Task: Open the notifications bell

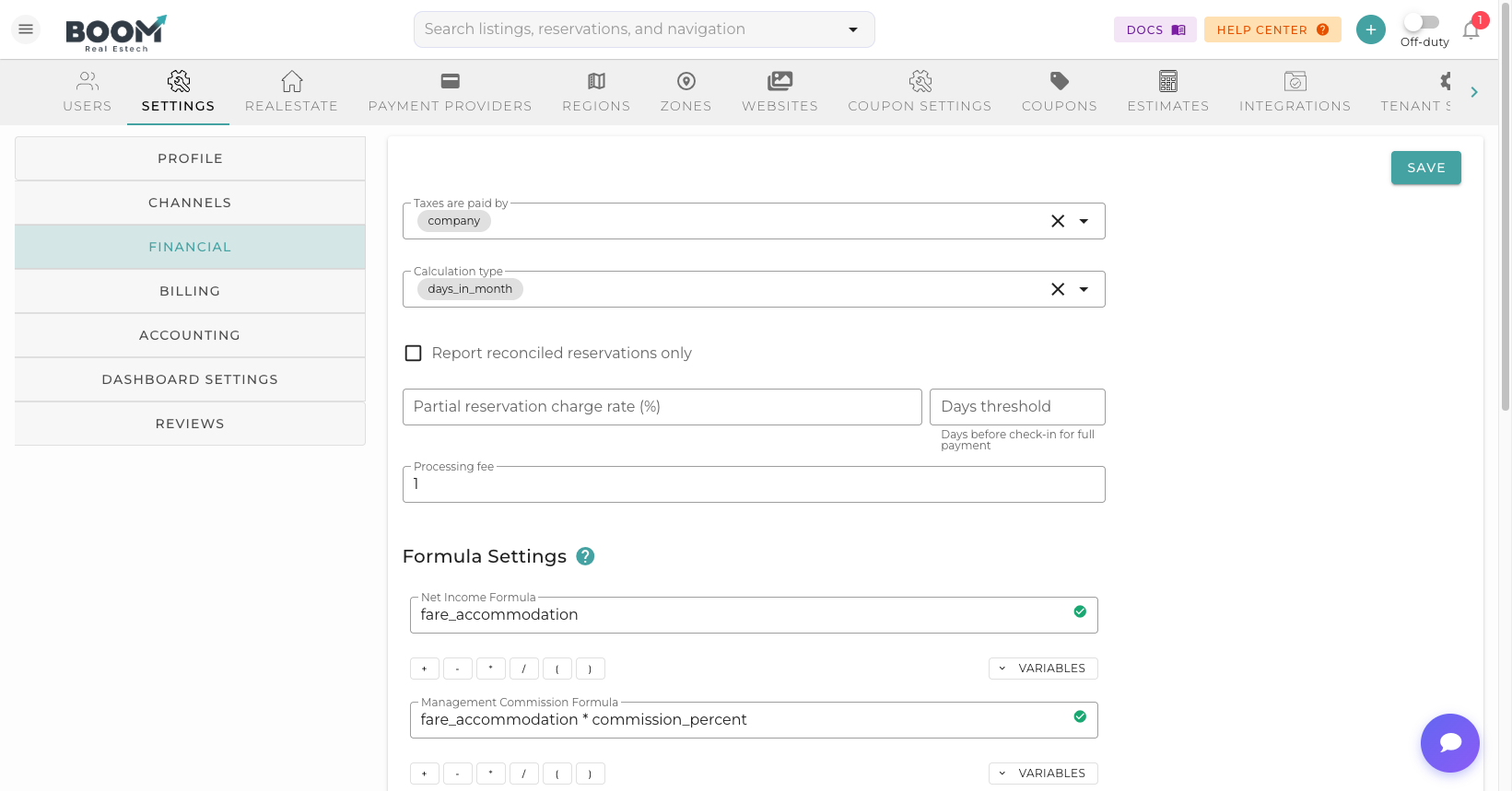Action: (1471, 29)
